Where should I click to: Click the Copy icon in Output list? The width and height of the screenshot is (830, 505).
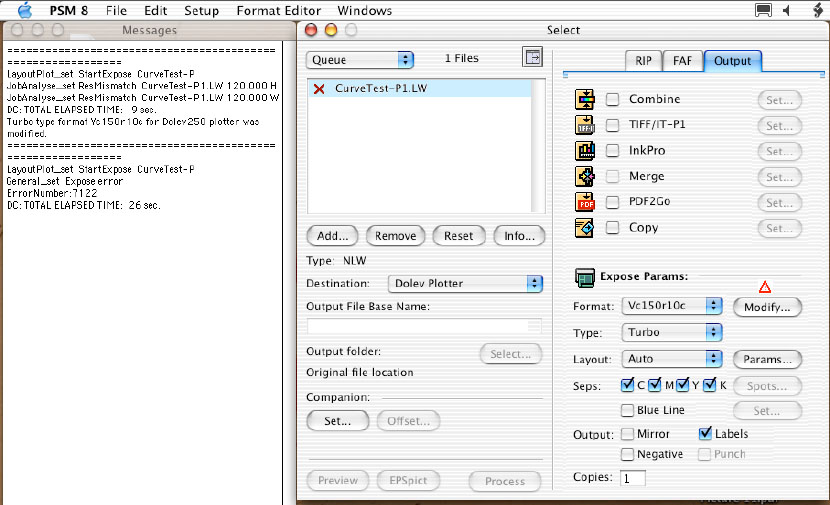pos(585,228)
